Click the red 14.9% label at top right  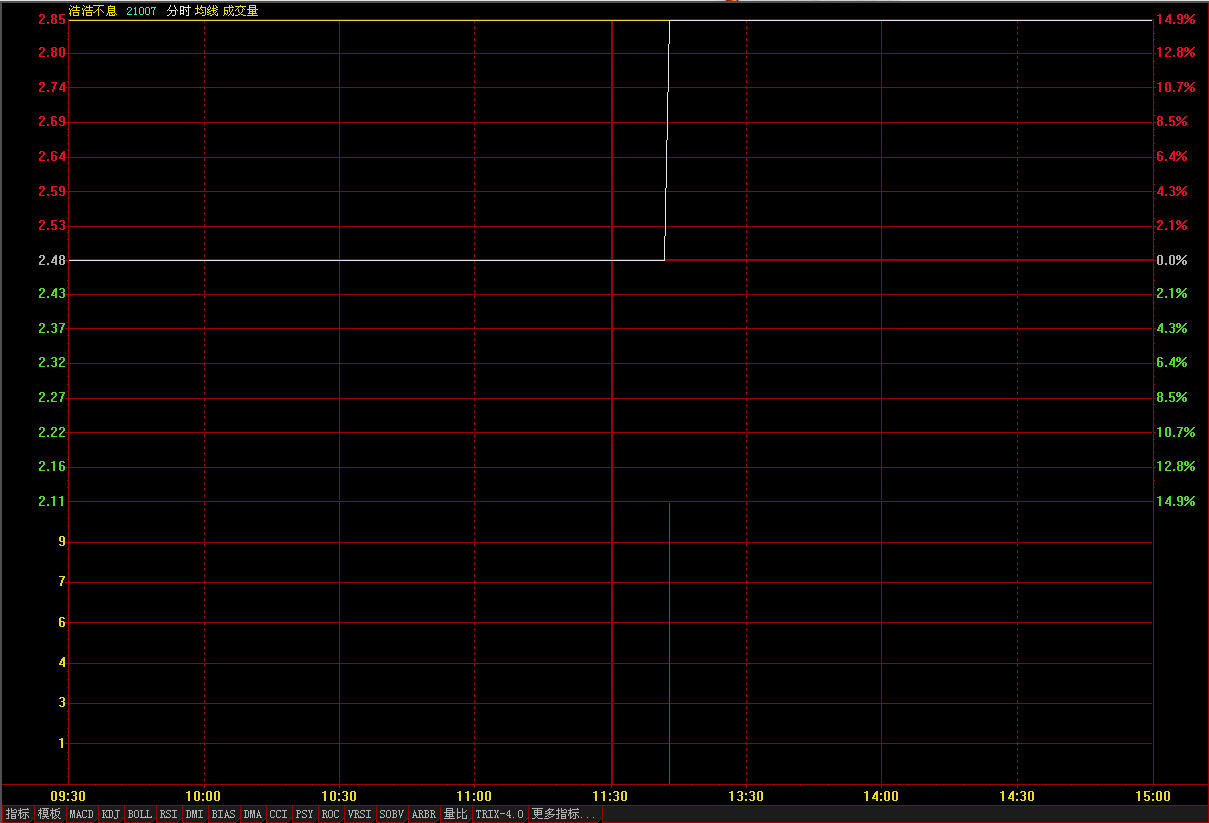(x=1176, y=19)
